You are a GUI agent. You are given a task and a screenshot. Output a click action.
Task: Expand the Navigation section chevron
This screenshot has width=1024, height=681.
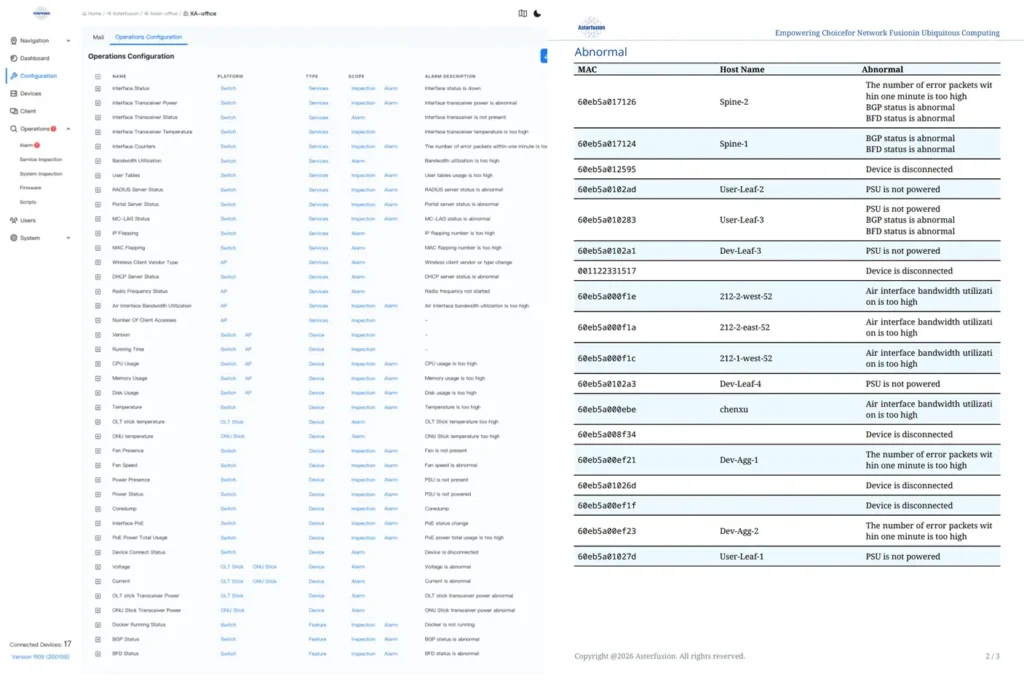68,41
